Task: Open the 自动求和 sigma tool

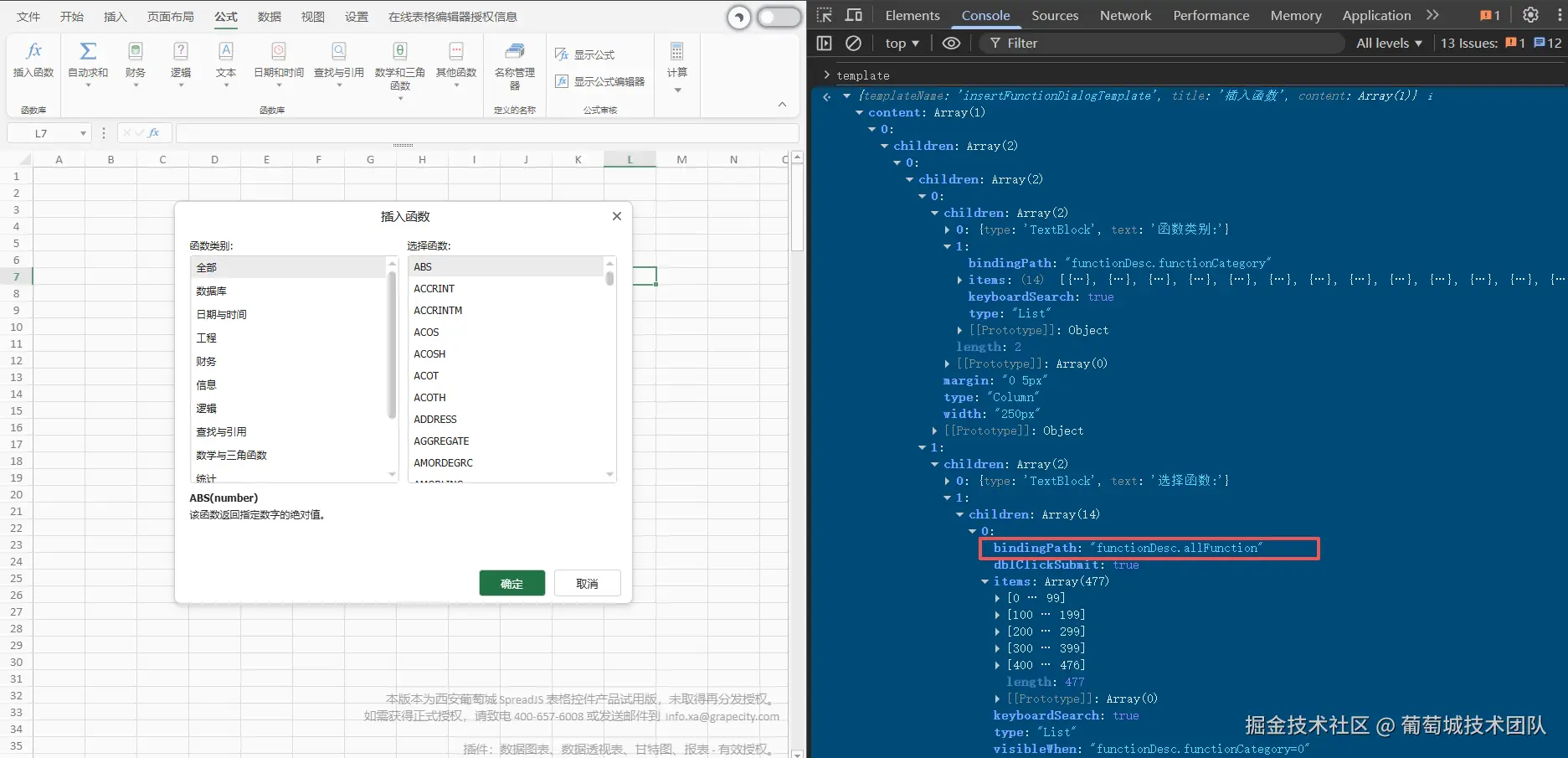Action: [88, 52]
